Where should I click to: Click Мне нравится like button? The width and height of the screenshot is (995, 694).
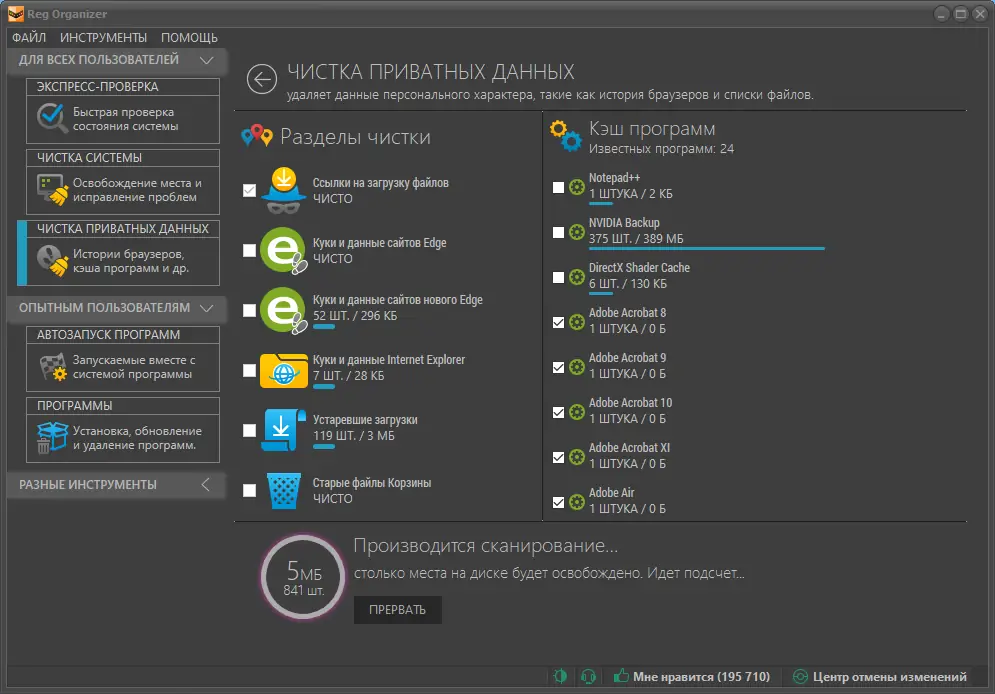tap(692, 676)
